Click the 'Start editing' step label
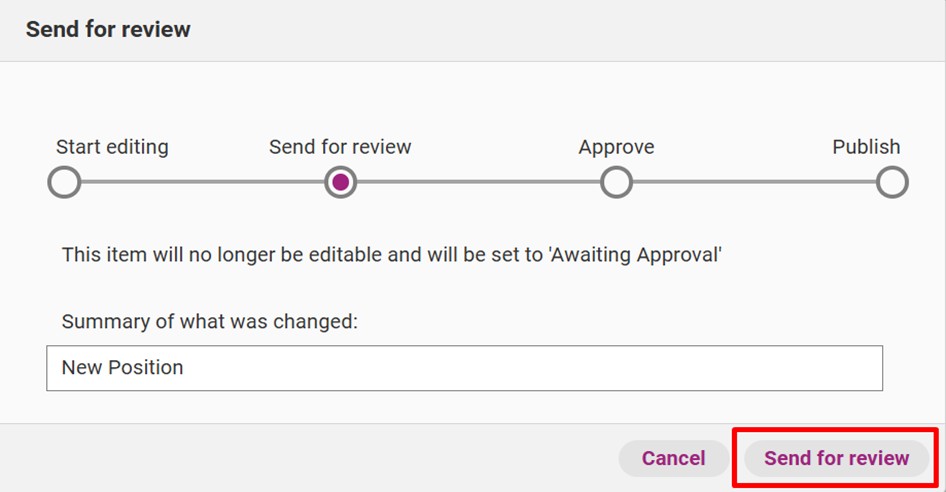 [112, 147]
